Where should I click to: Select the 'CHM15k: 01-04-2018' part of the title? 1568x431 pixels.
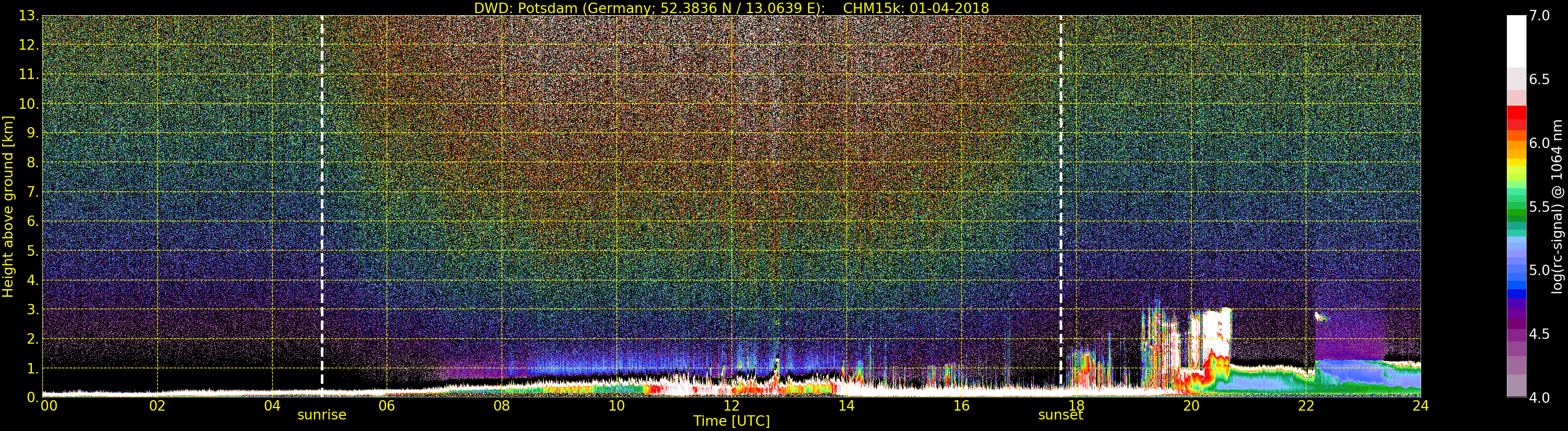pos(916,8)
